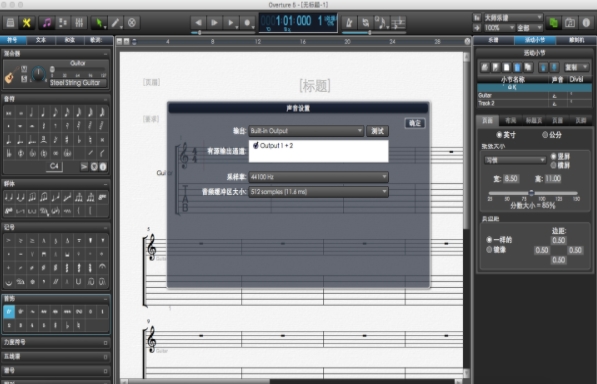Toggle the mute button in Guitar mixer strip

[x=24, y=69]
